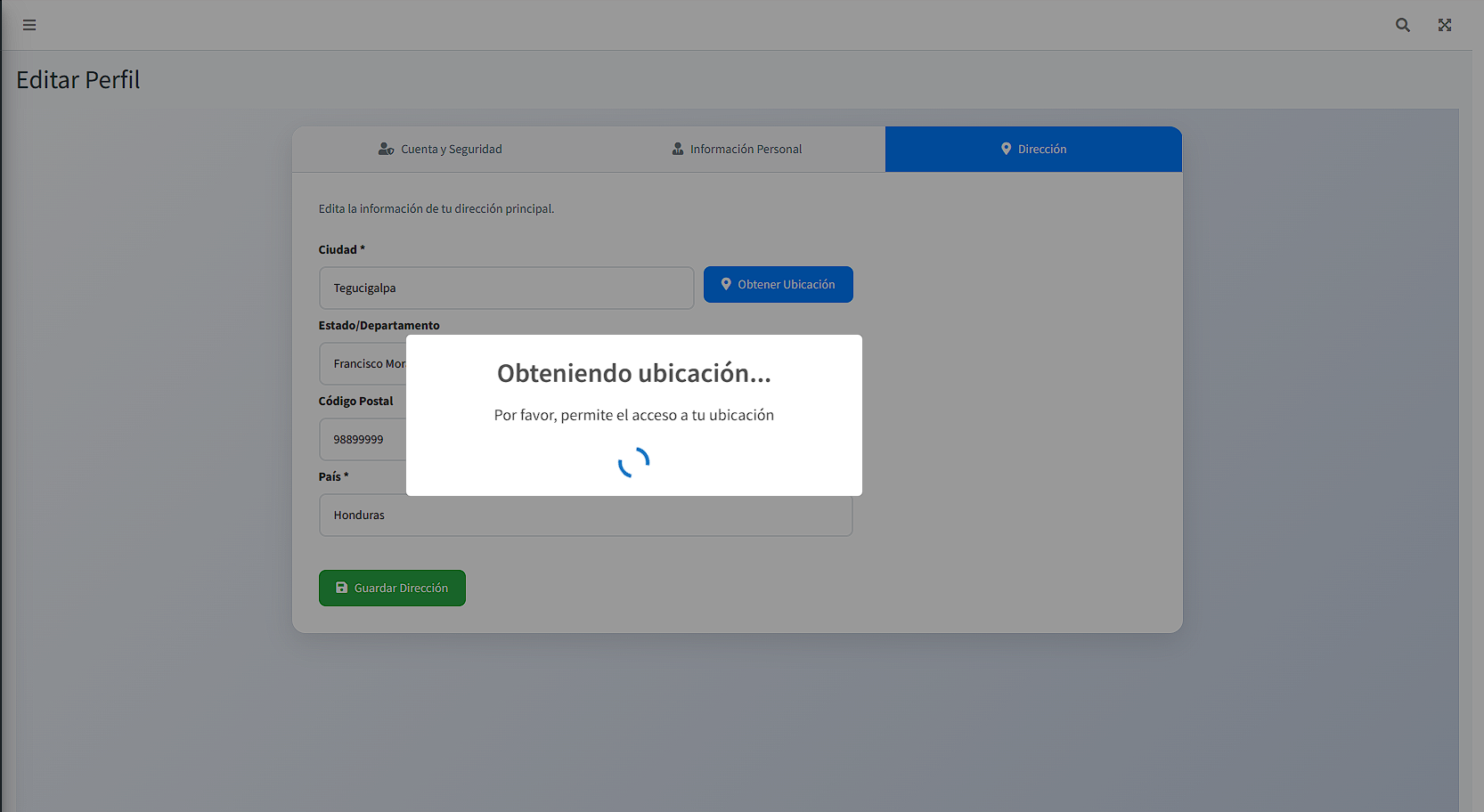Click the Código Postal field with 98899999
Screen dimensions: 1484x812
[363, 440]
